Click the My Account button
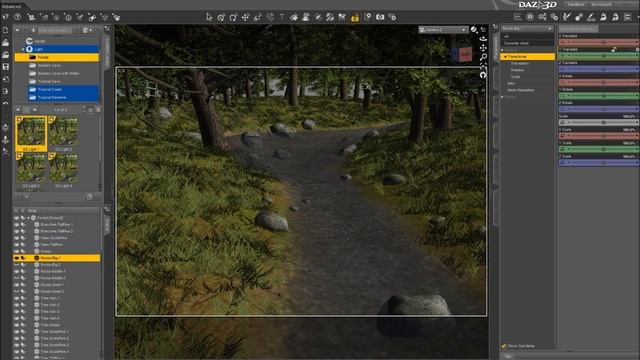The width and height of the screenshot is (640, 360). point(601,4)
